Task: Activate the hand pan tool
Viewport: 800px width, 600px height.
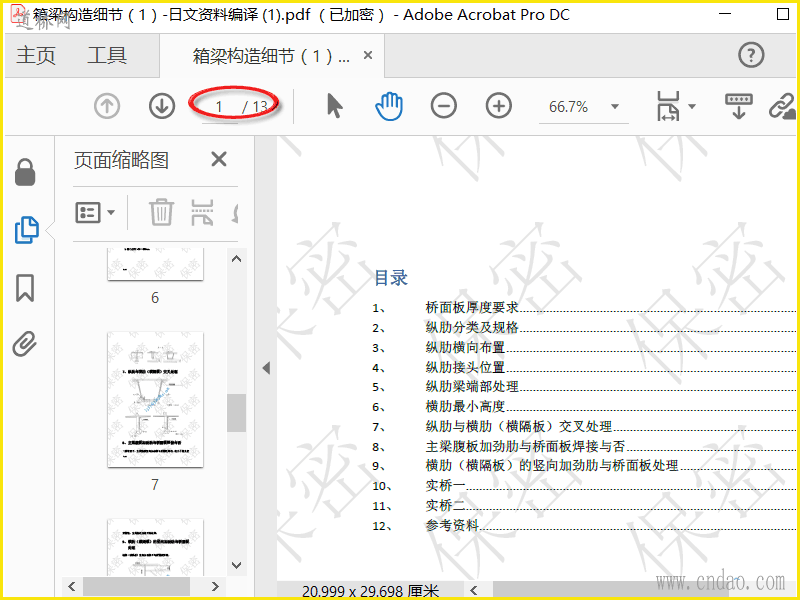Action: click(389, 106)
